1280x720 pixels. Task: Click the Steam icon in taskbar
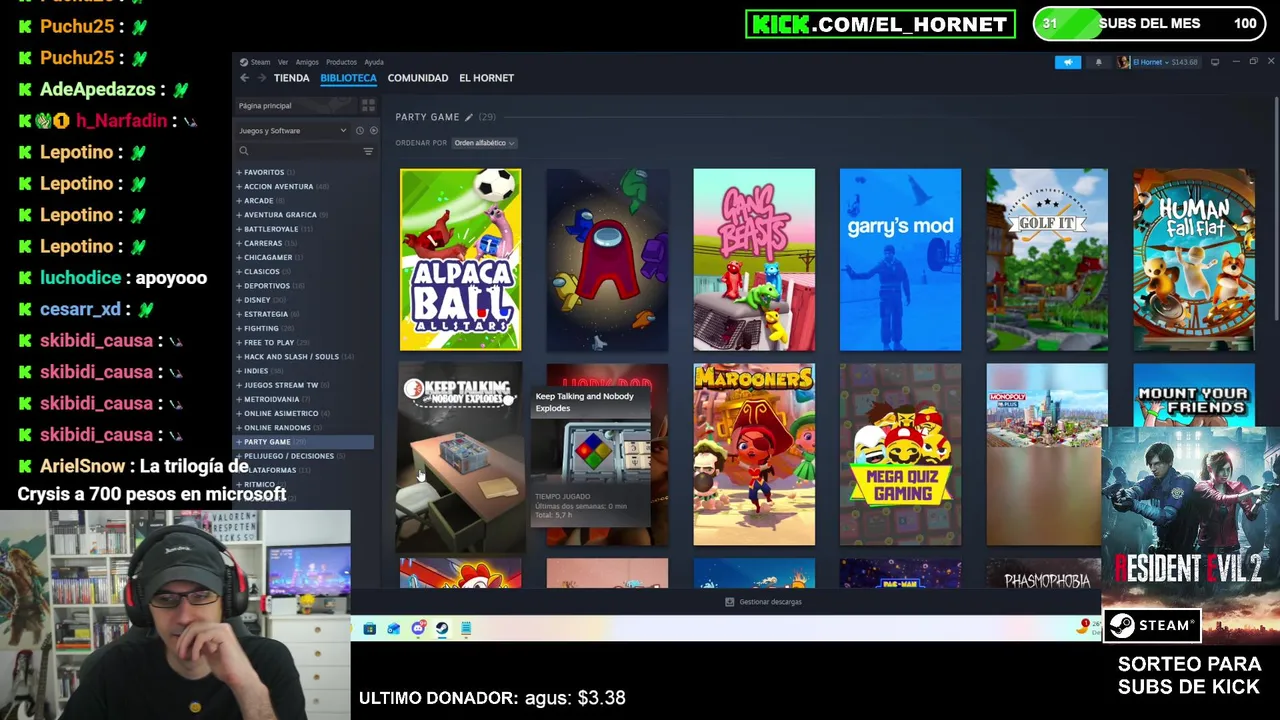point(442,628)
